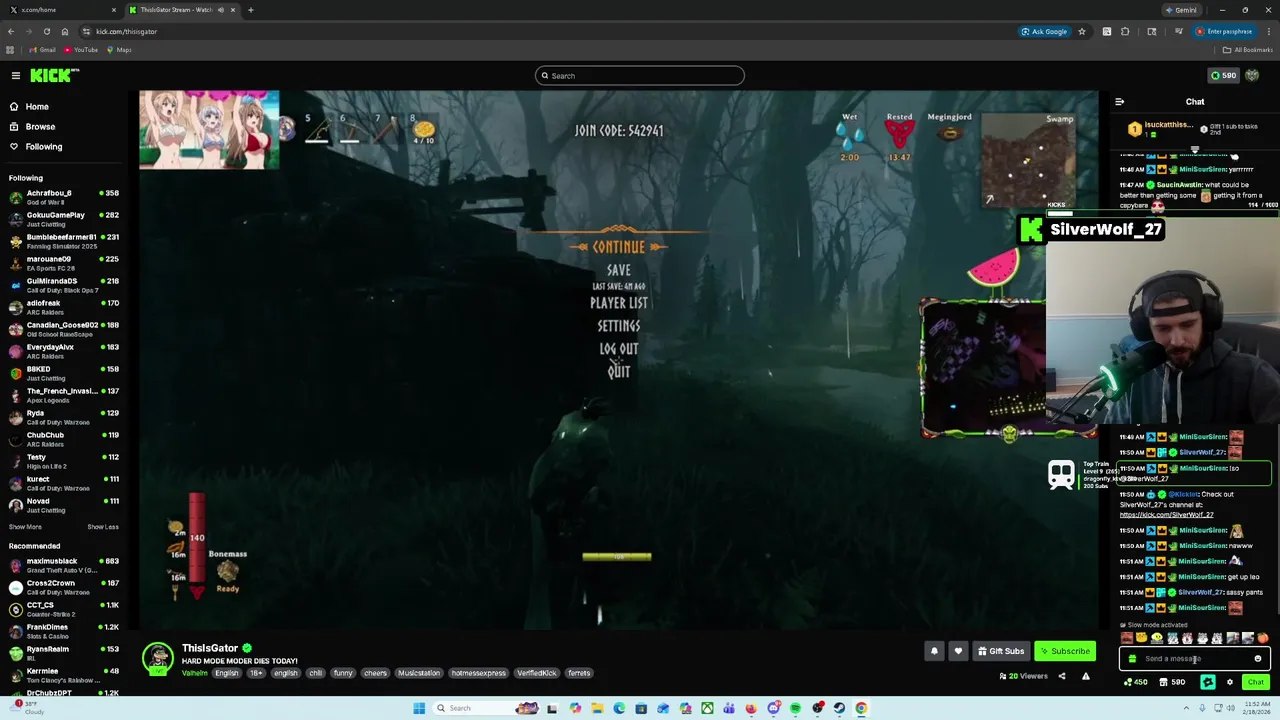
Task: Select the peach emote in quick emotes
Action: (1262, 638)
